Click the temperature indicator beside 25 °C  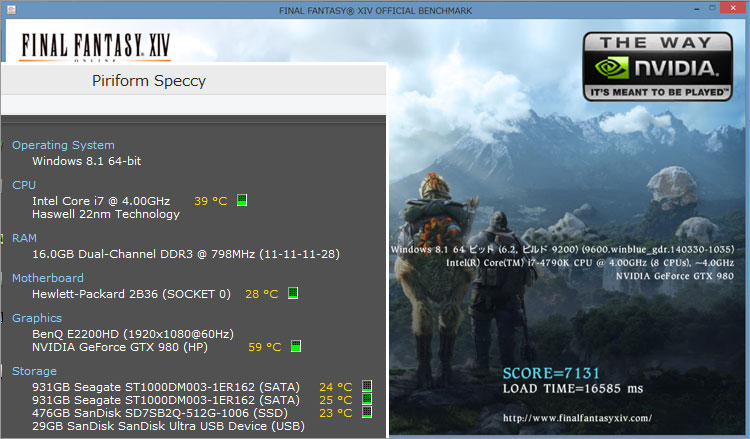pos(366,399)
